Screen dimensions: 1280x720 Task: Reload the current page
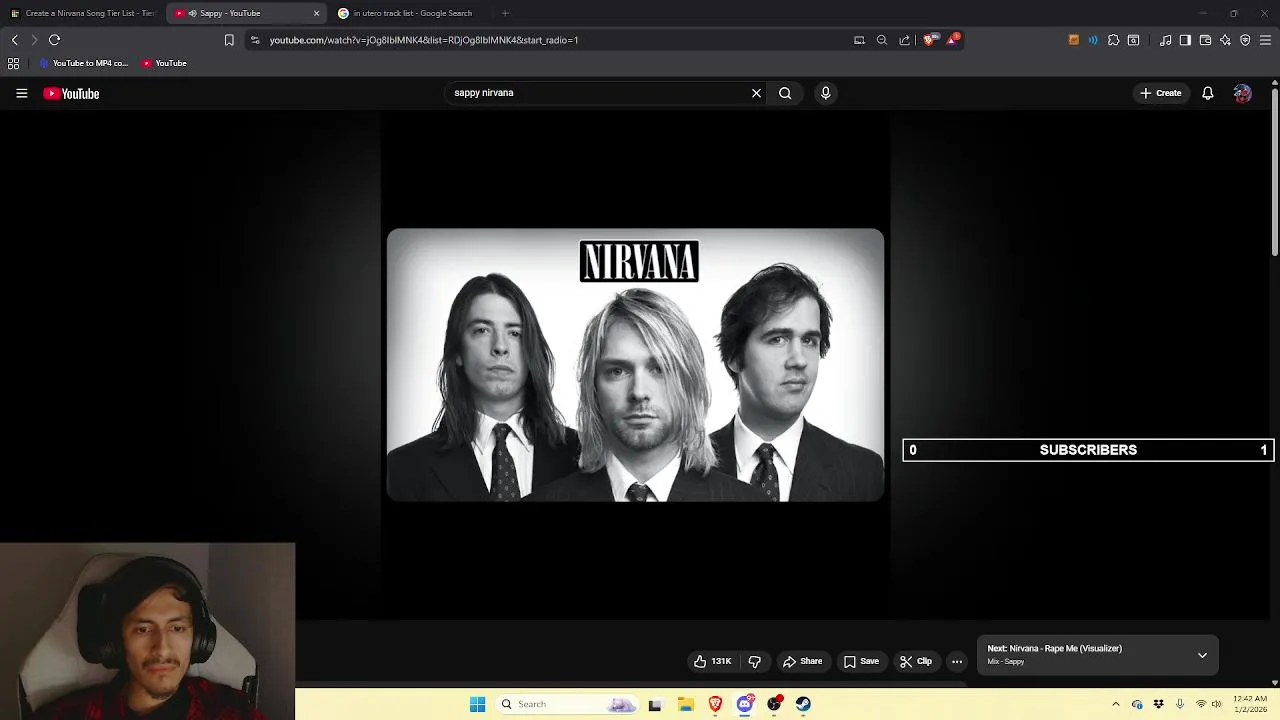(x=54, y=40)
